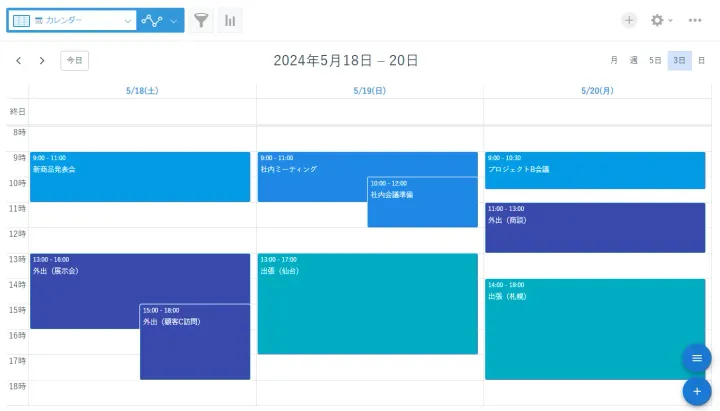Click the blue round menu button
The image size is (720, 411).
(x=696, y=358)
